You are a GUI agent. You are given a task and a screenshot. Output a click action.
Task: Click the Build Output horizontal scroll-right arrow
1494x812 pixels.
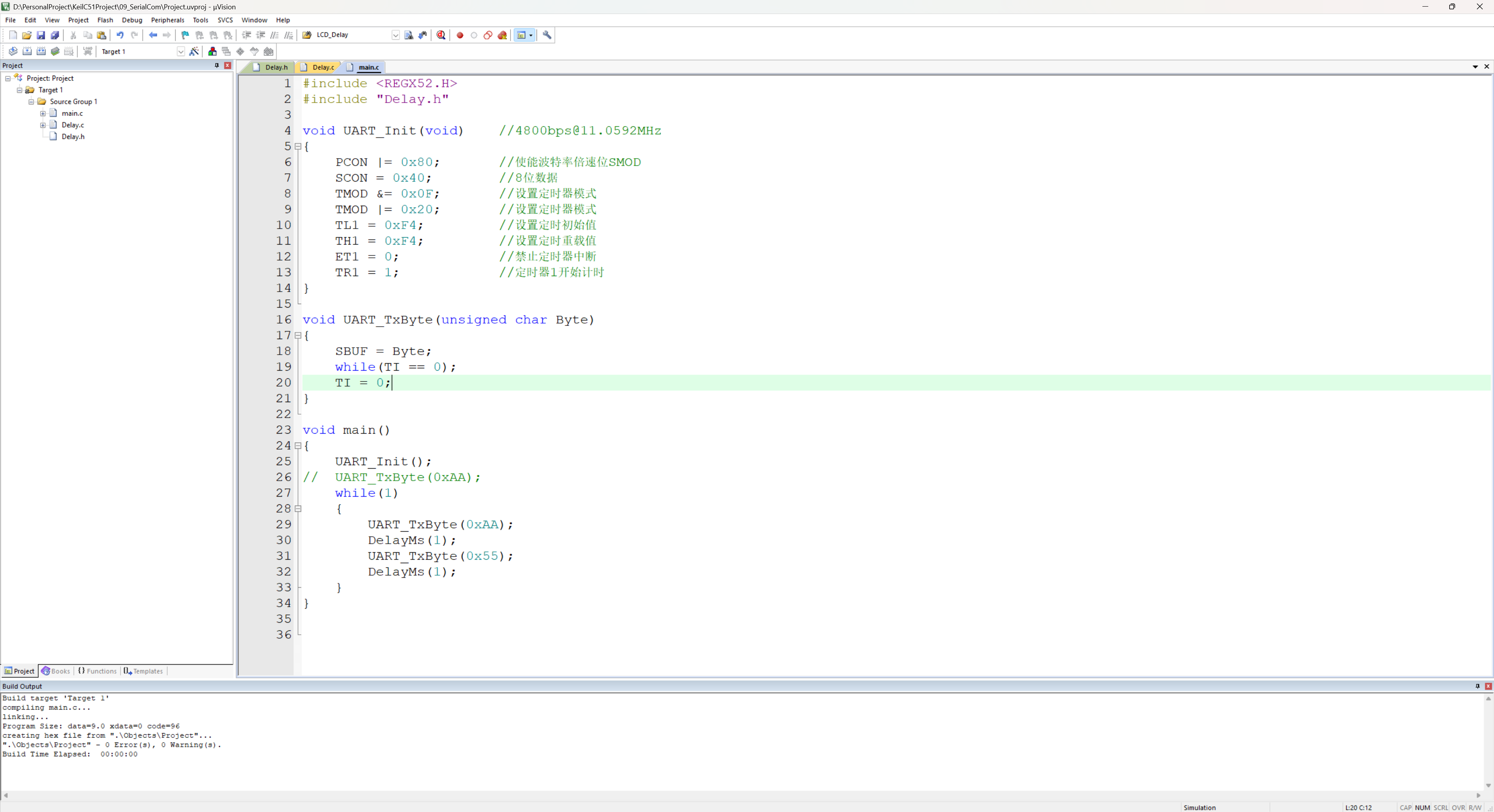tap(1478, 795)
